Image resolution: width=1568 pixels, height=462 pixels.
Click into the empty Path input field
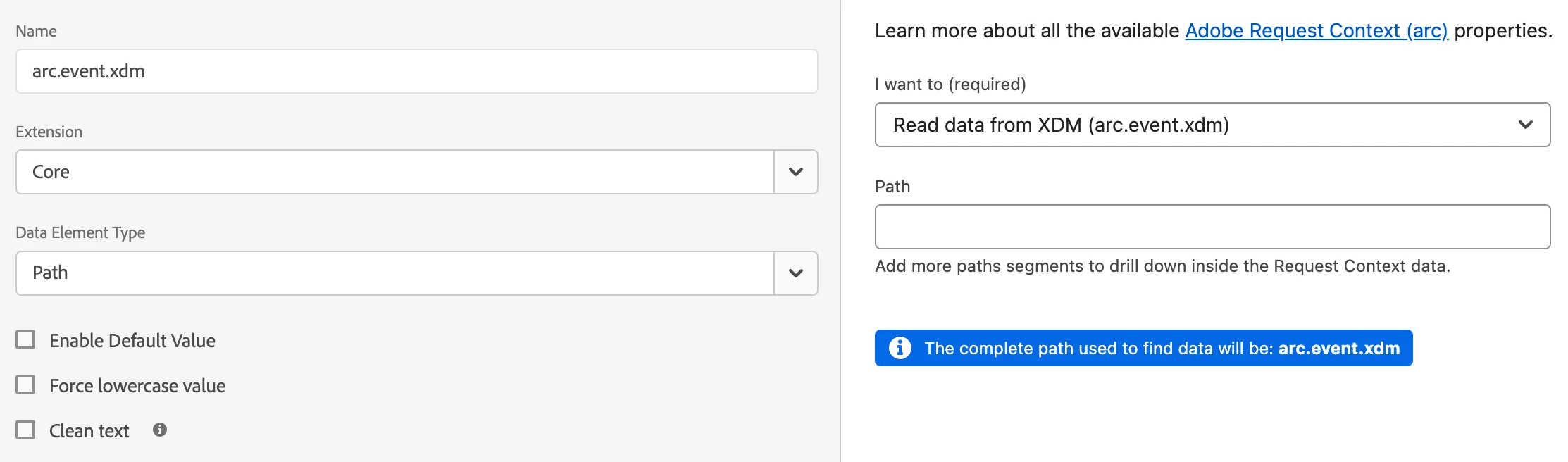click(1212, 227)
